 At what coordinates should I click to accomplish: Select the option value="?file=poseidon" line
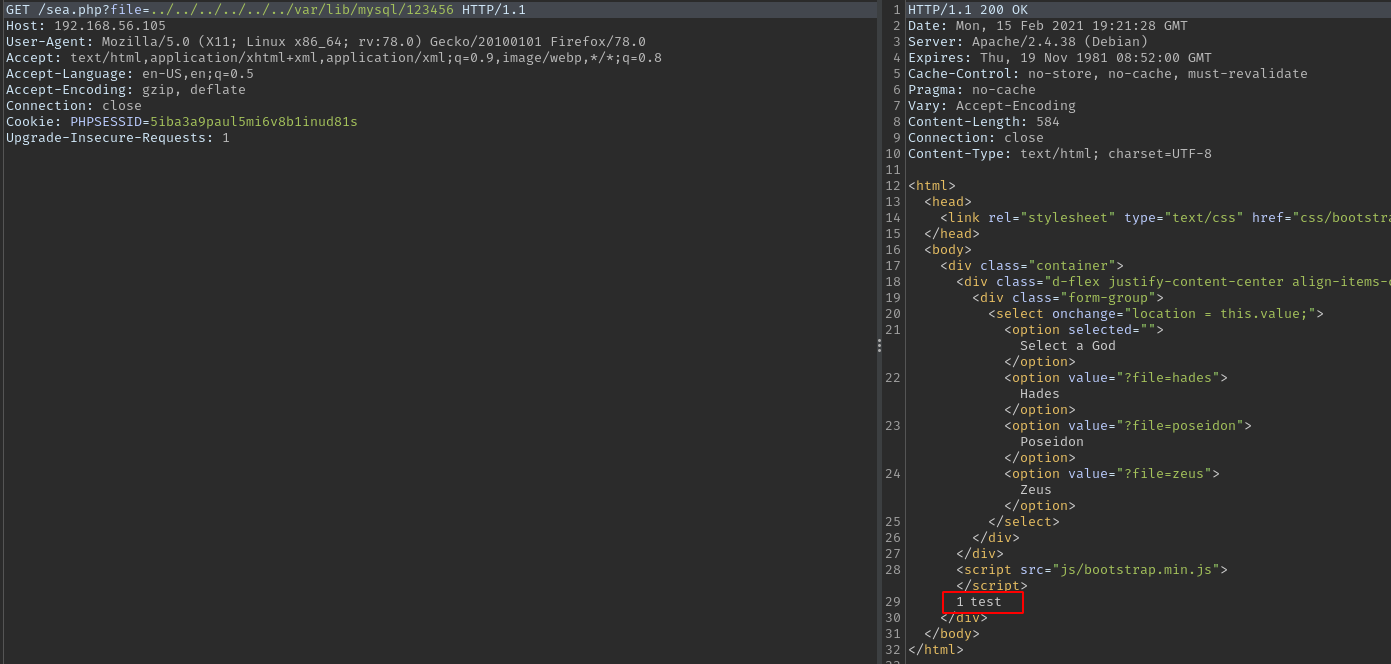(1128, 426)
